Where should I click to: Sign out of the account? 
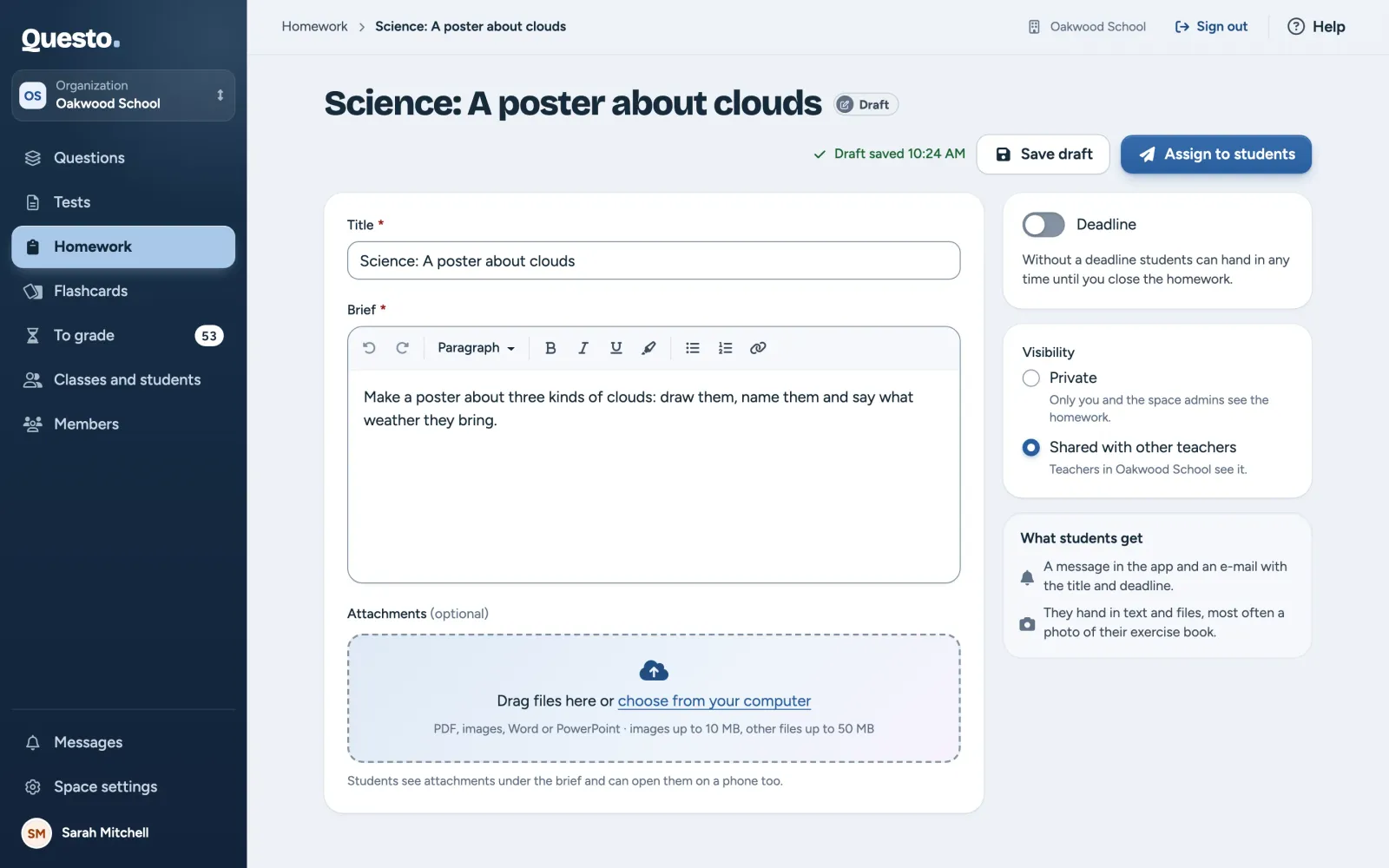click(x=1211, y=27)
